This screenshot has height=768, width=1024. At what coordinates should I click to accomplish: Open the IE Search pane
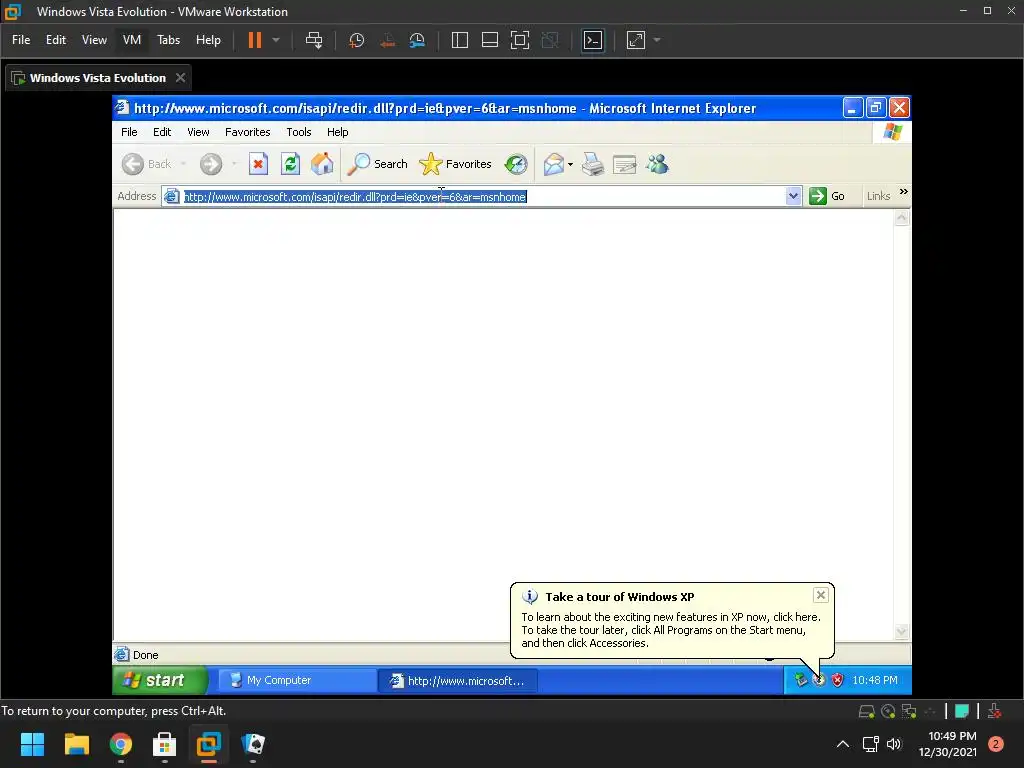[x=377, y=164]
